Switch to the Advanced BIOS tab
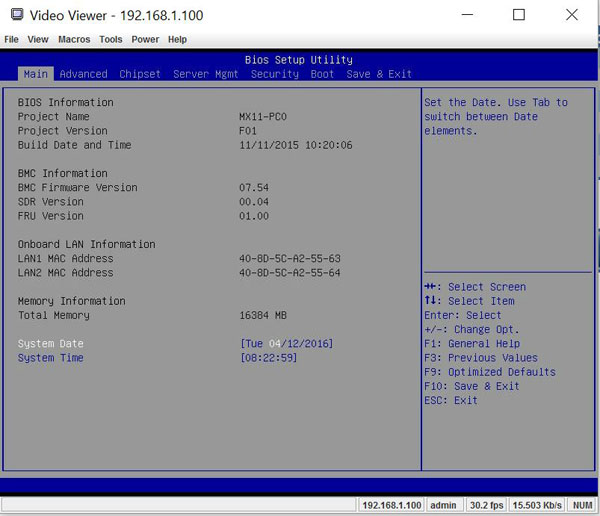 [83, 74]
